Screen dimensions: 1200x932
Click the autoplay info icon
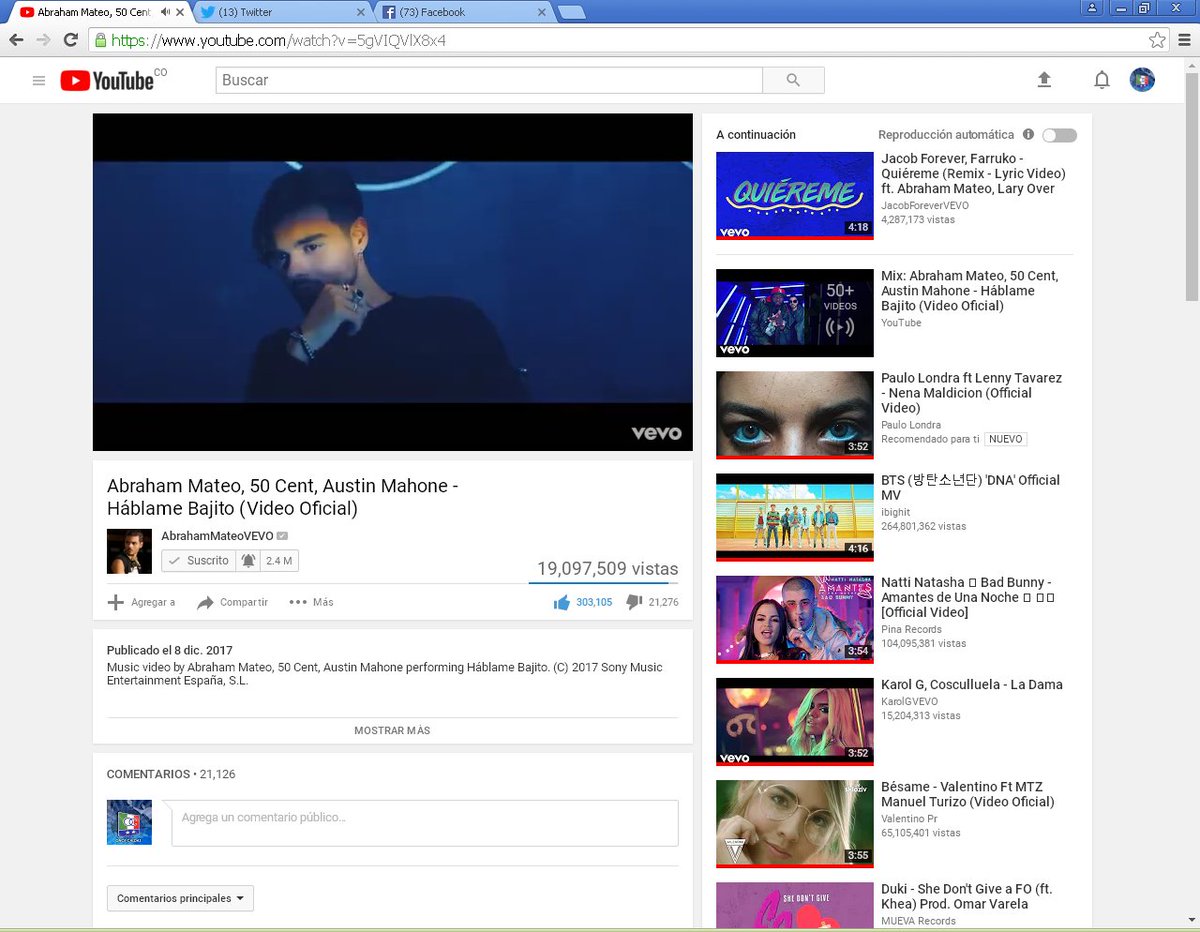point(1028,134)
